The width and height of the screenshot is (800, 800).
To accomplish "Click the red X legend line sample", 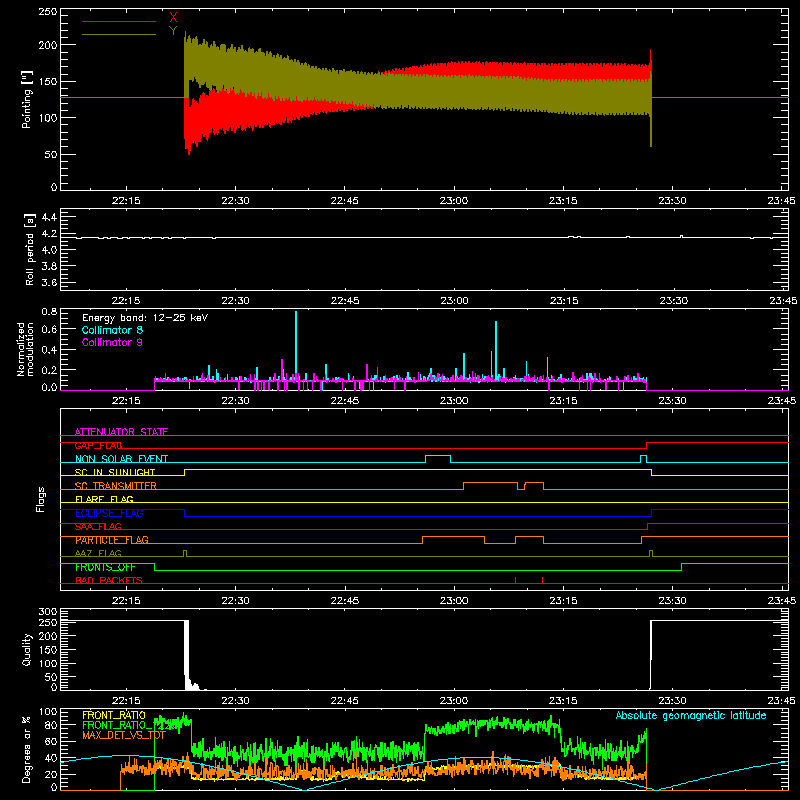I will [x=119, y=21].
